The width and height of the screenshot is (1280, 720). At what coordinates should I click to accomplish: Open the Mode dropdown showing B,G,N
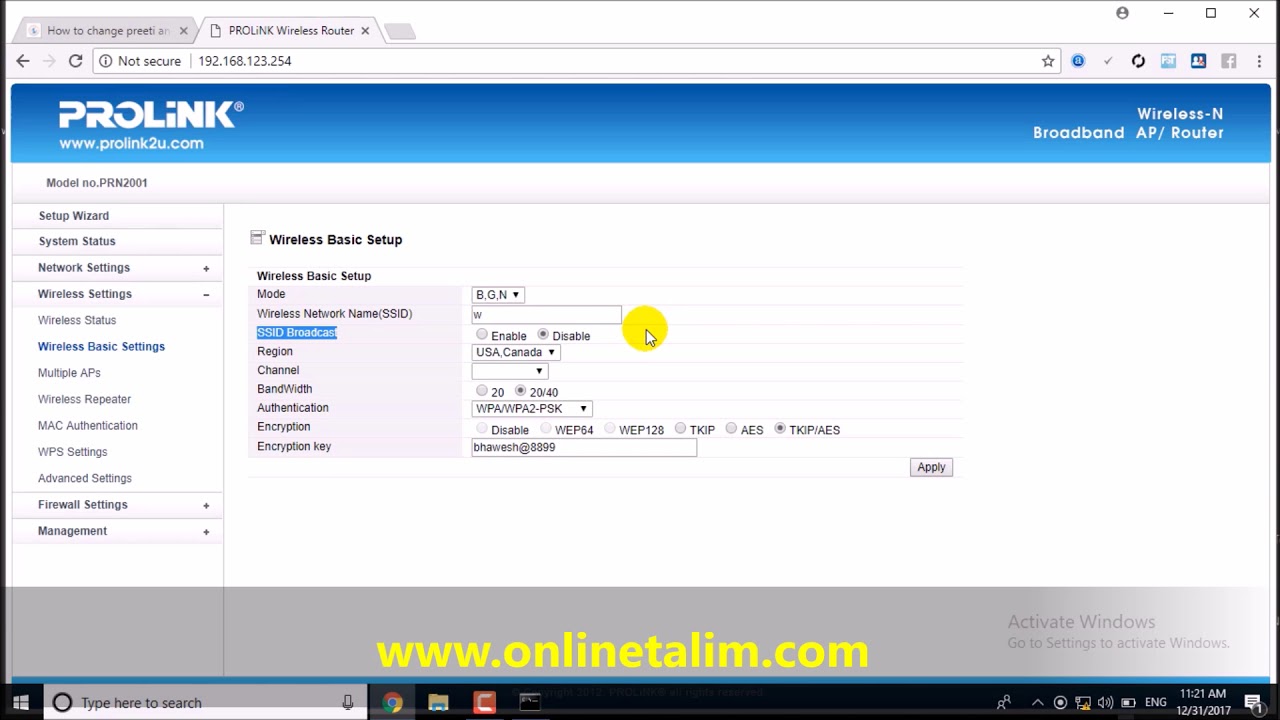point(497,295)
